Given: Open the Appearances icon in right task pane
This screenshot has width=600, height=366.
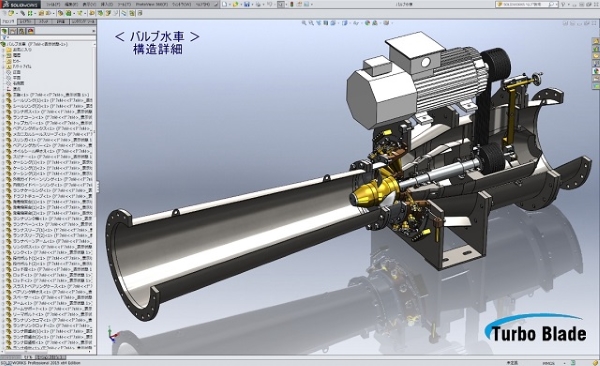Looking at the screenshot, I should pos(596,71).
